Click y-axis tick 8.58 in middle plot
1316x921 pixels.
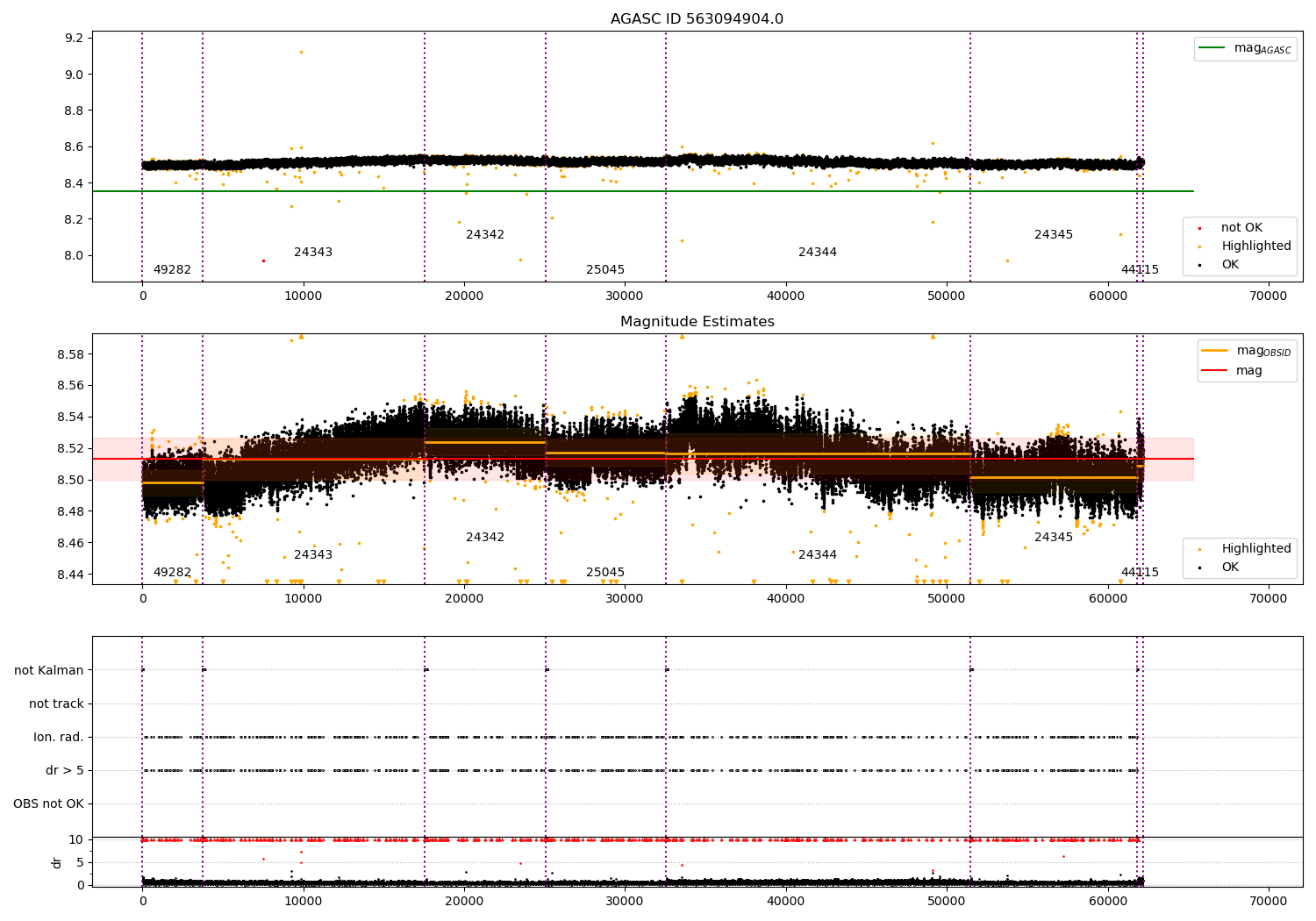(x=71, y=354)
